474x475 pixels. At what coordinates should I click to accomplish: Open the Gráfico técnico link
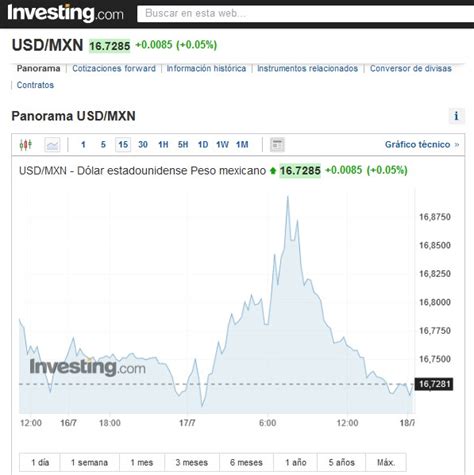[x=422, y=145]
